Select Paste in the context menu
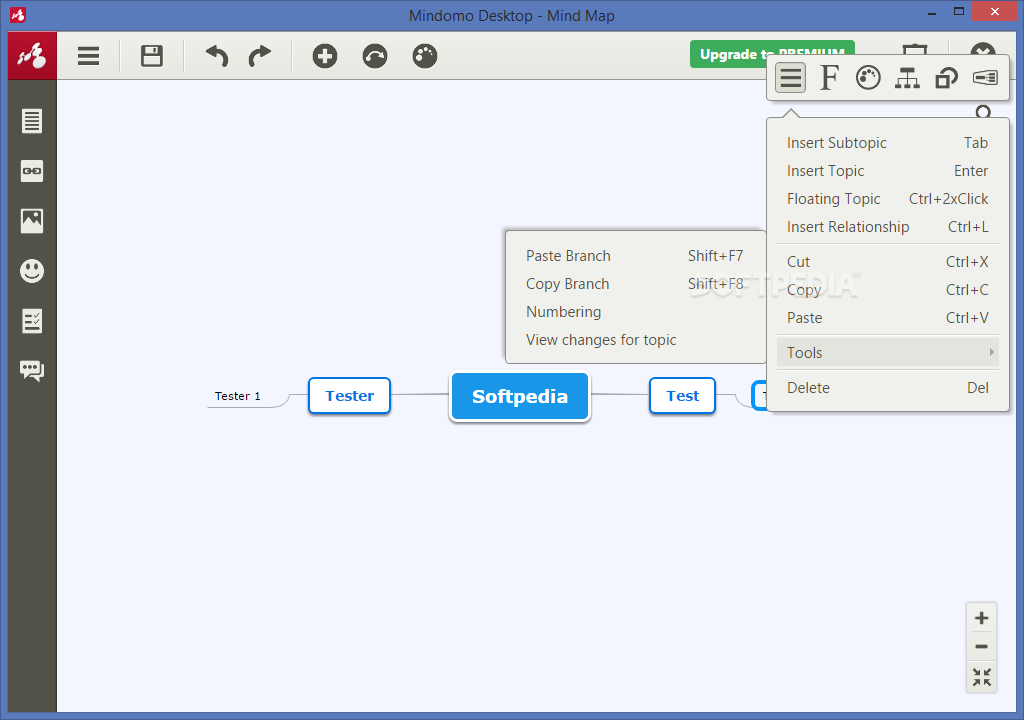Screen dimensions: 1024x720 pos(888,318)
